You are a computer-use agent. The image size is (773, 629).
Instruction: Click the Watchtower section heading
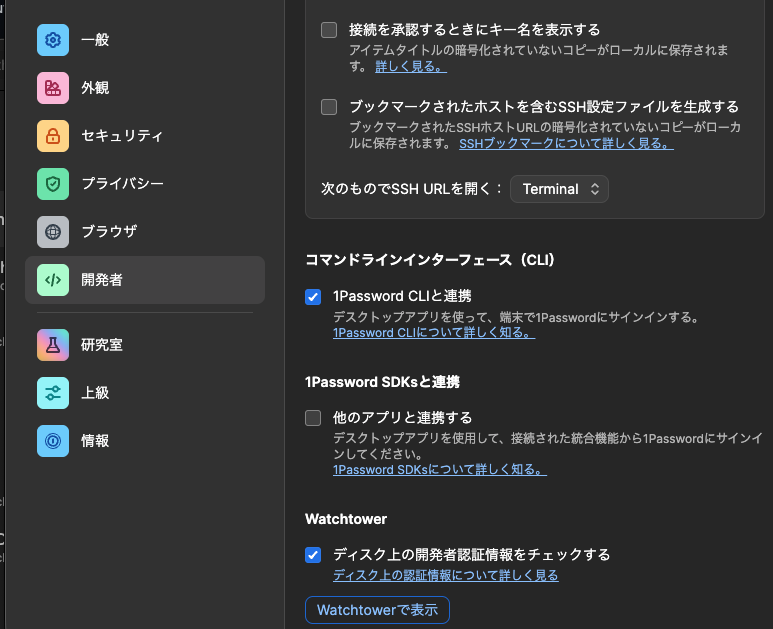[x=346, y=519]
